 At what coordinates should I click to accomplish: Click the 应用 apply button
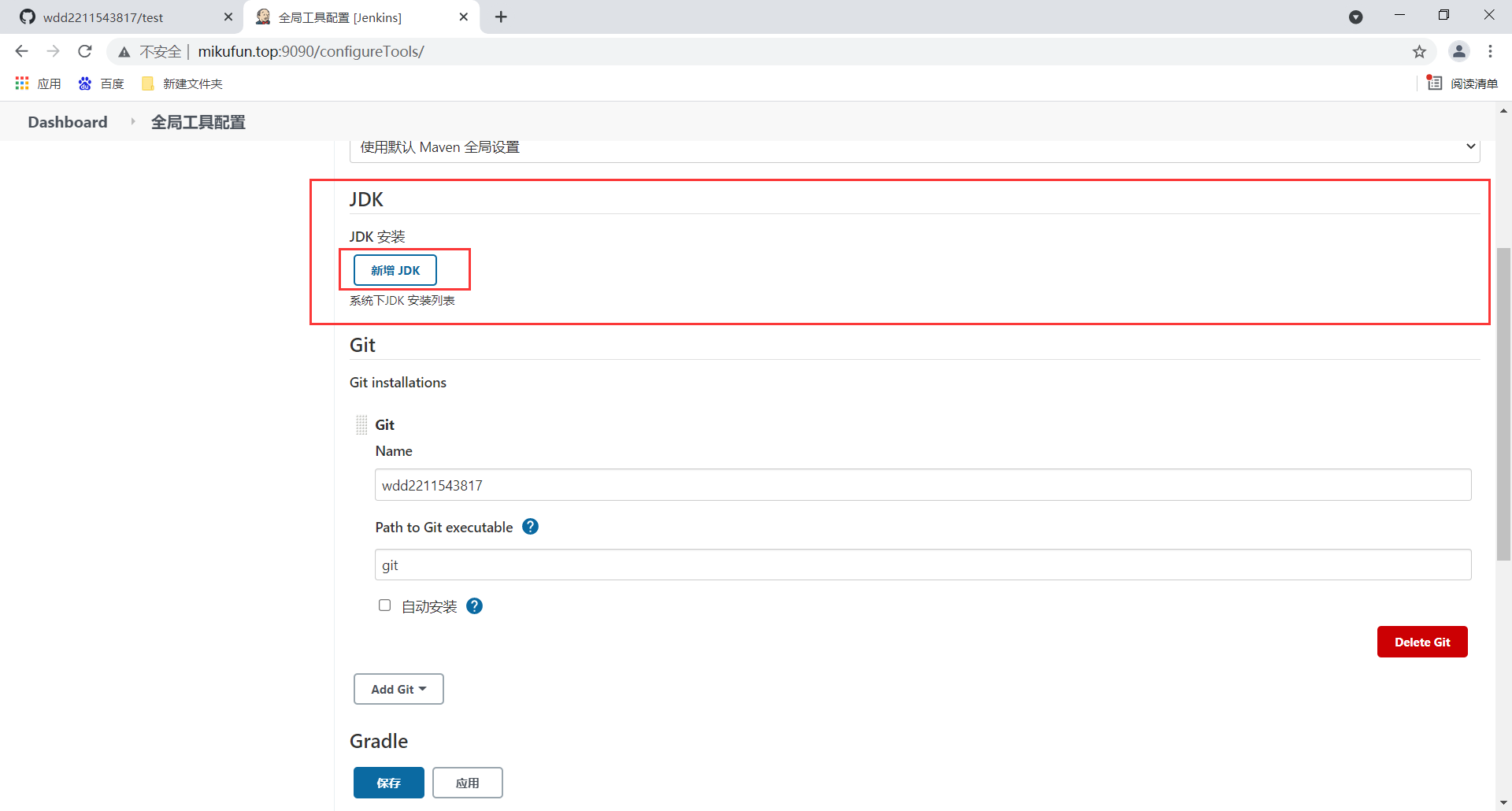[x=468, y=783]
